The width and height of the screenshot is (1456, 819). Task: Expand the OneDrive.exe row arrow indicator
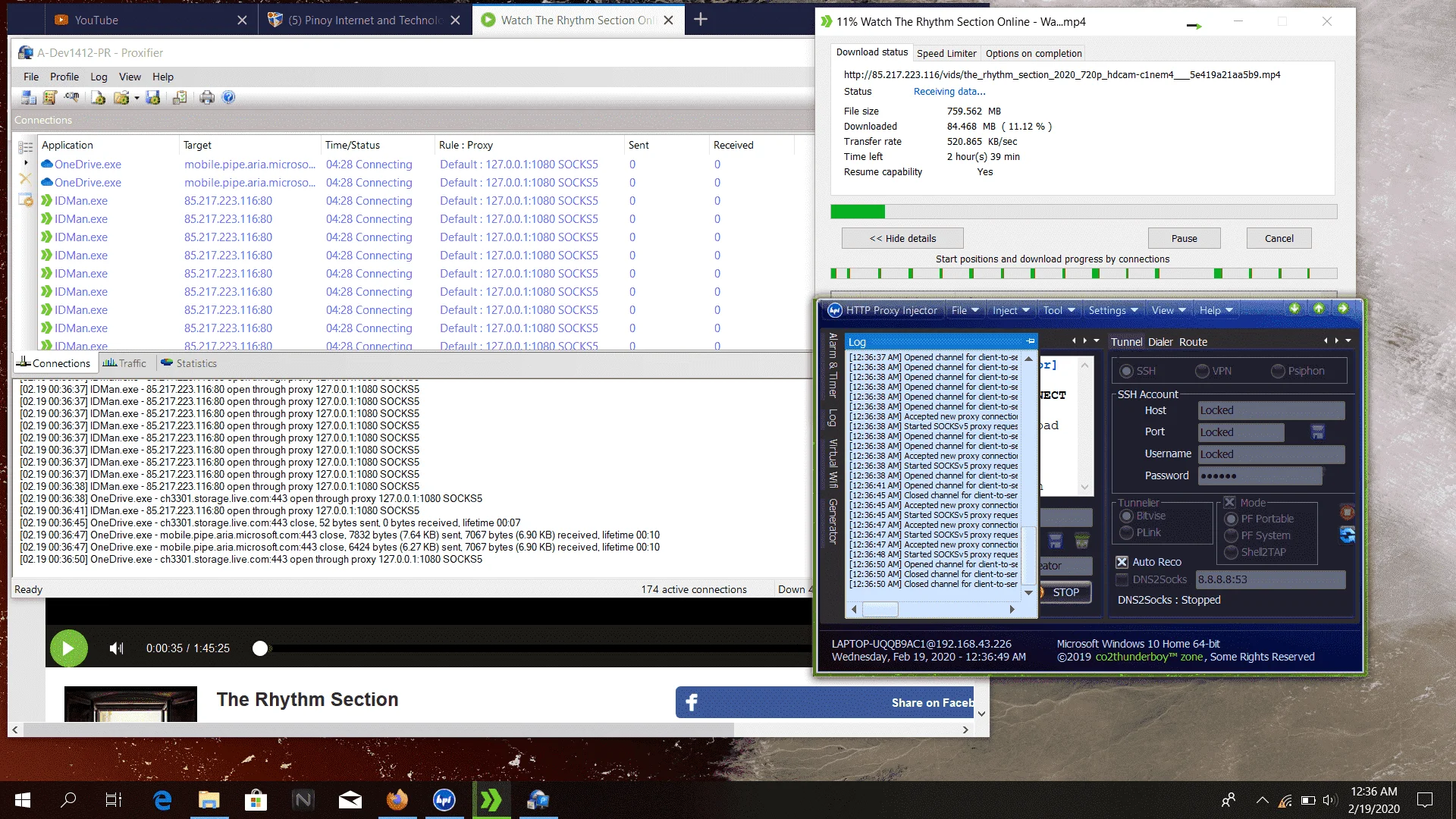pos(26,162)
